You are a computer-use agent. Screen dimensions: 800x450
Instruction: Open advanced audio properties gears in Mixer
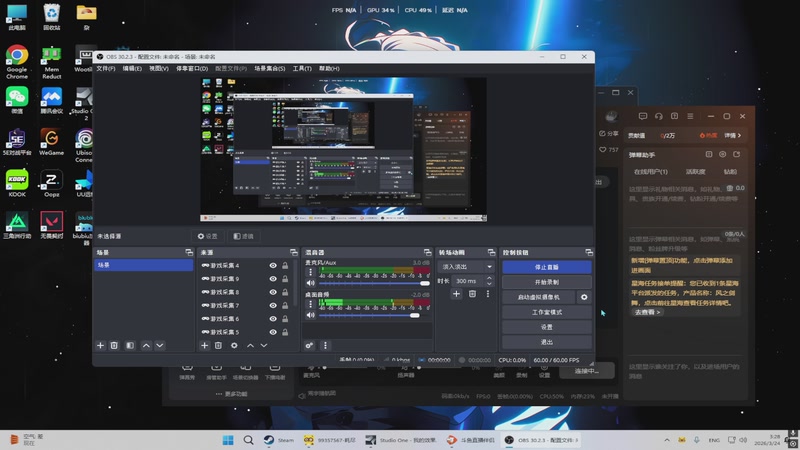(x=309, y=345)
